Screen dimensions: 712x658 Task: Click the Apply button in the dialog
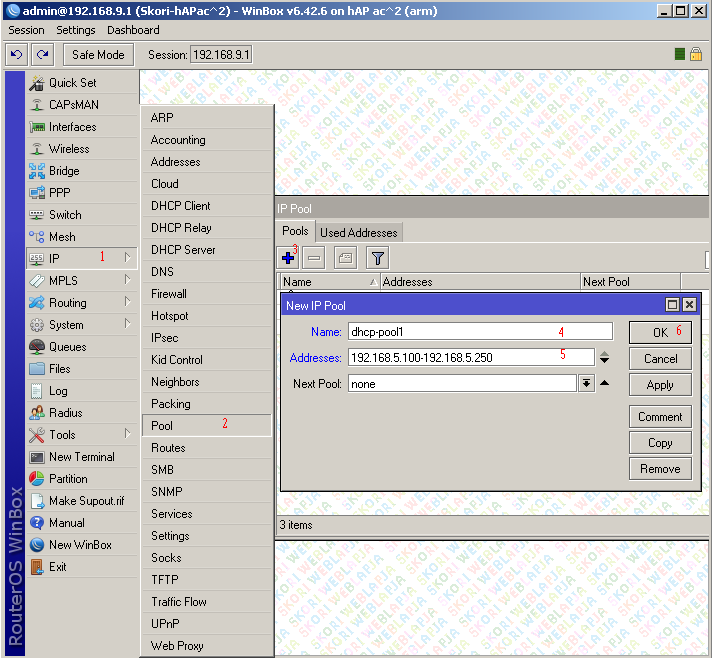point(660,385)
